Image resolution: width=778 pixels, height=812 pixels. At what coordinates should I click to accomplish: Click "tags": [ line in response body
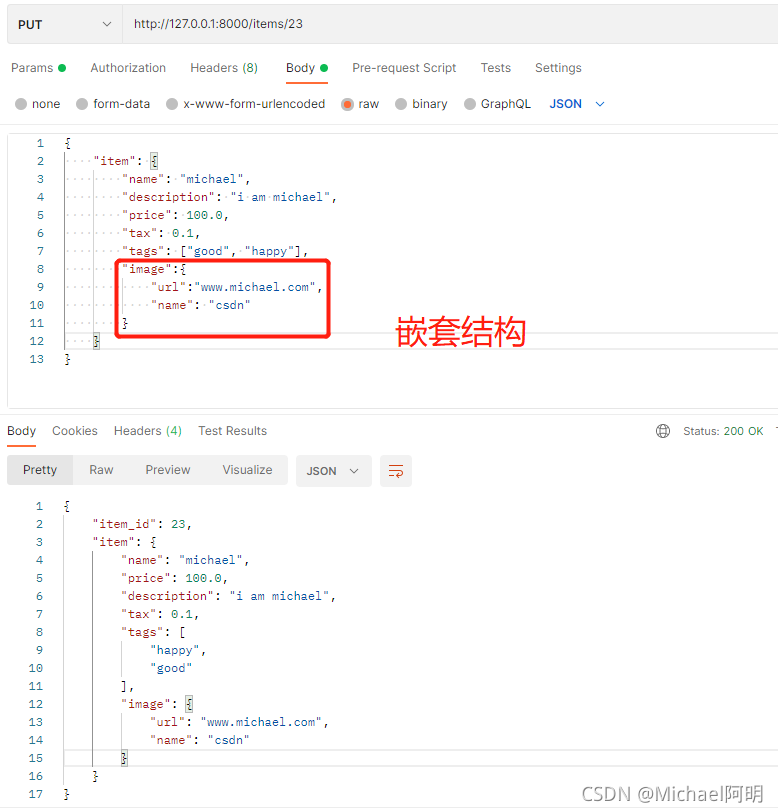coord(154,632)
